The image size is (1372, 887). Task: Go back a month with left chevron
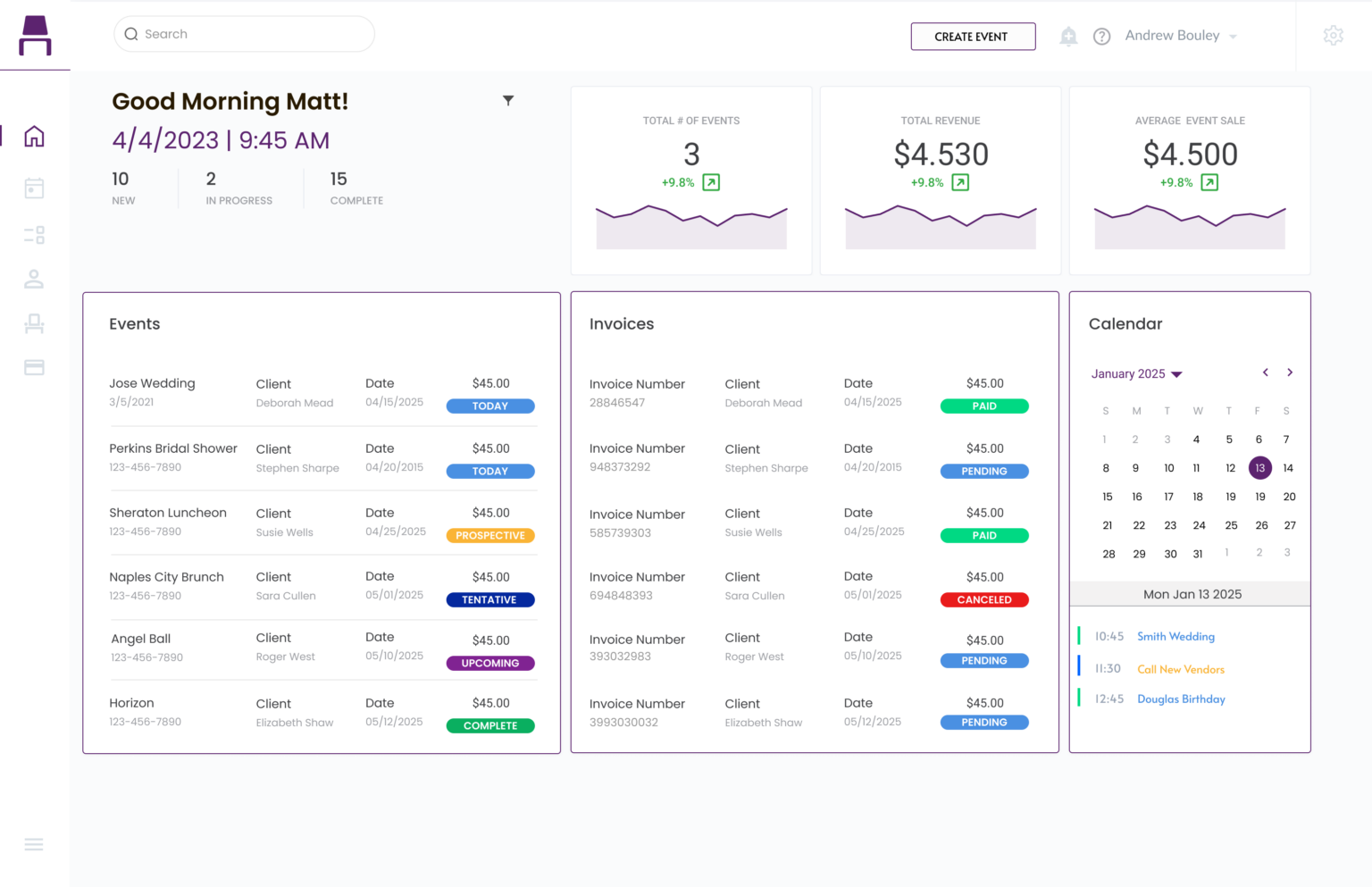[x=1265, y=372]
